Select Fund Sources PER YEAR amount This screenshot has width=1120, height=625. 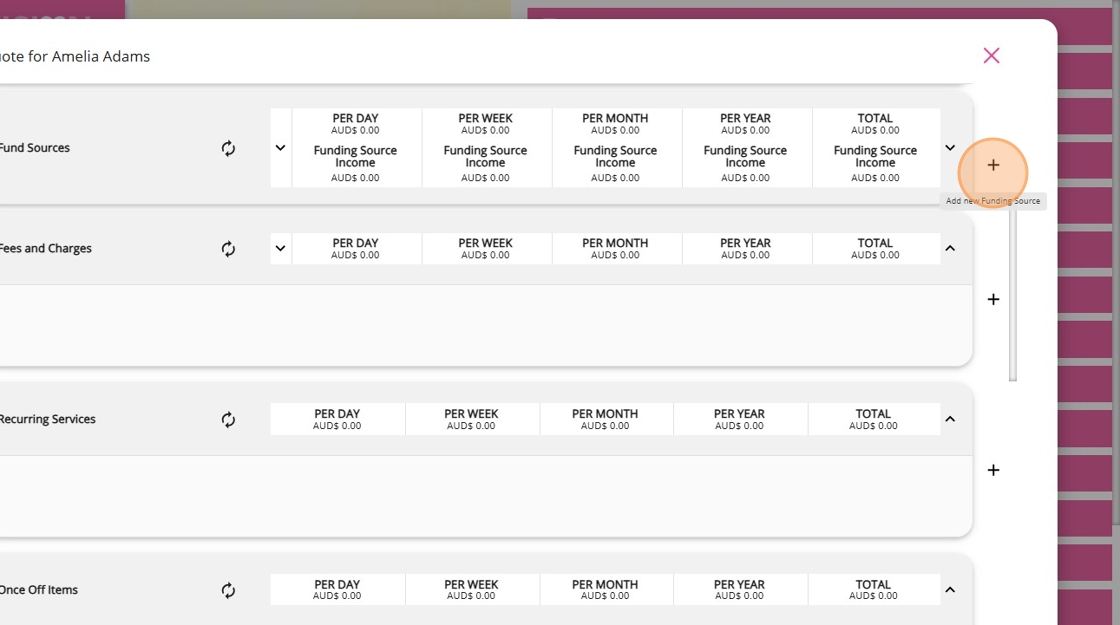pyautogui.click(x=745, y=131)
